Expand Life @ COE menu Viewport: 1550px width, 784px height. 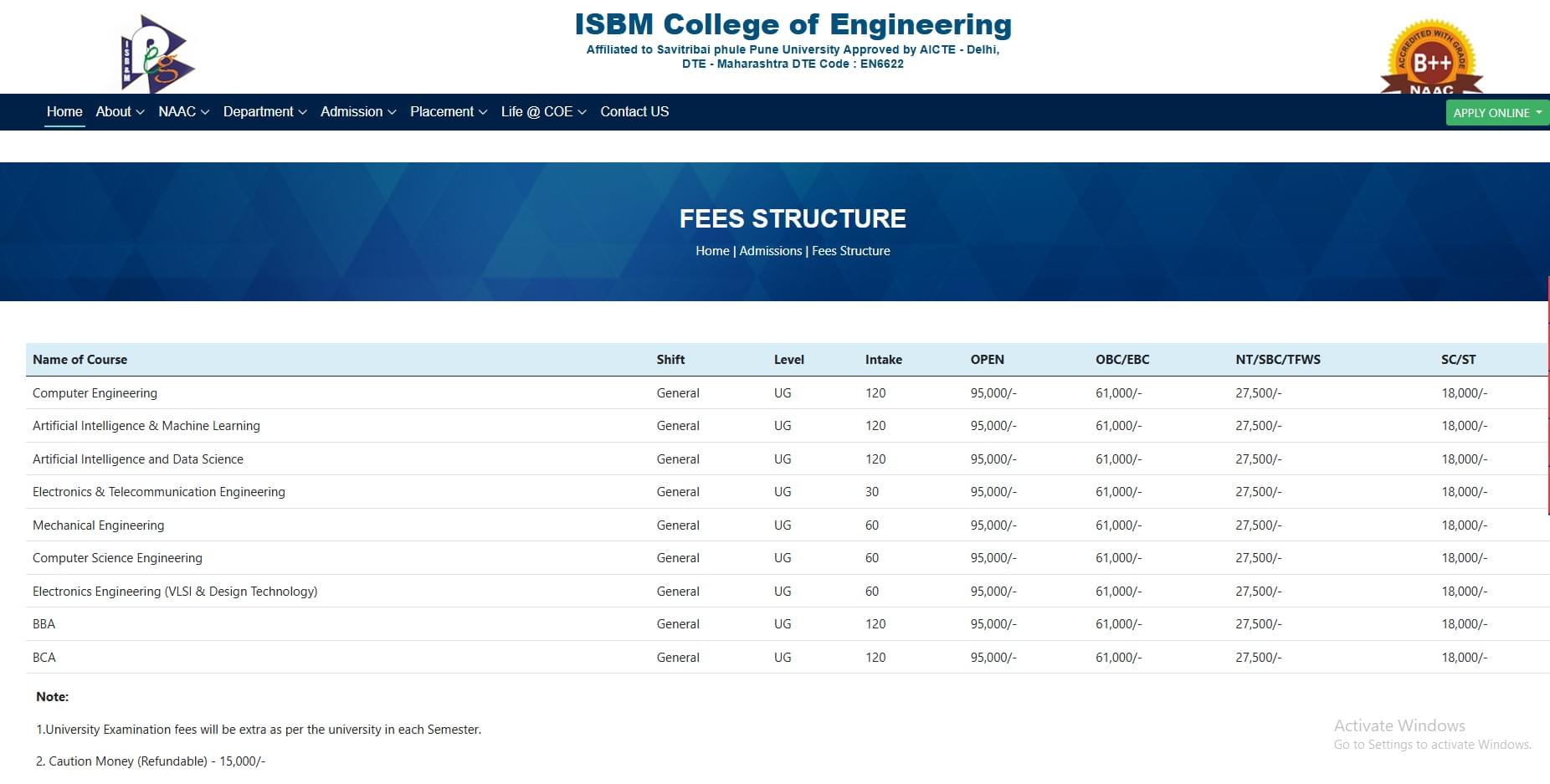click(543, 112)
